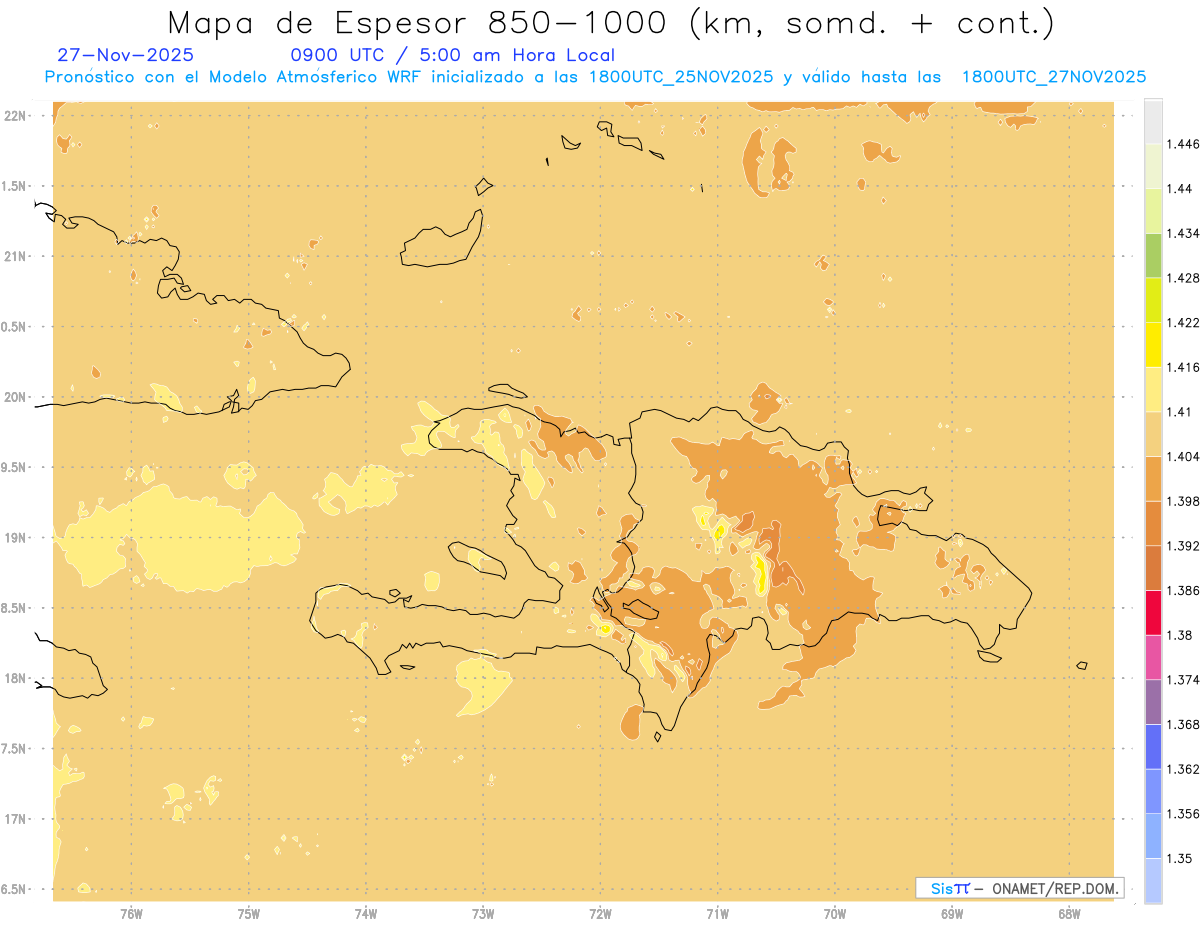
Task: Click the legend value '1.416'
Action: (x=1183, y=367)
